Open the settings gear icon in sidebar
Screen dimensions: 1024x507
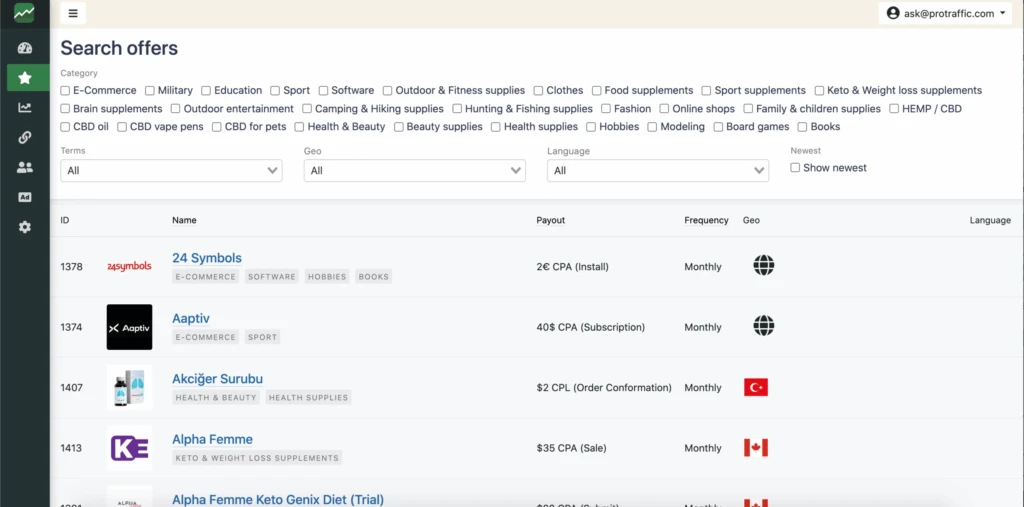(25, 227)
